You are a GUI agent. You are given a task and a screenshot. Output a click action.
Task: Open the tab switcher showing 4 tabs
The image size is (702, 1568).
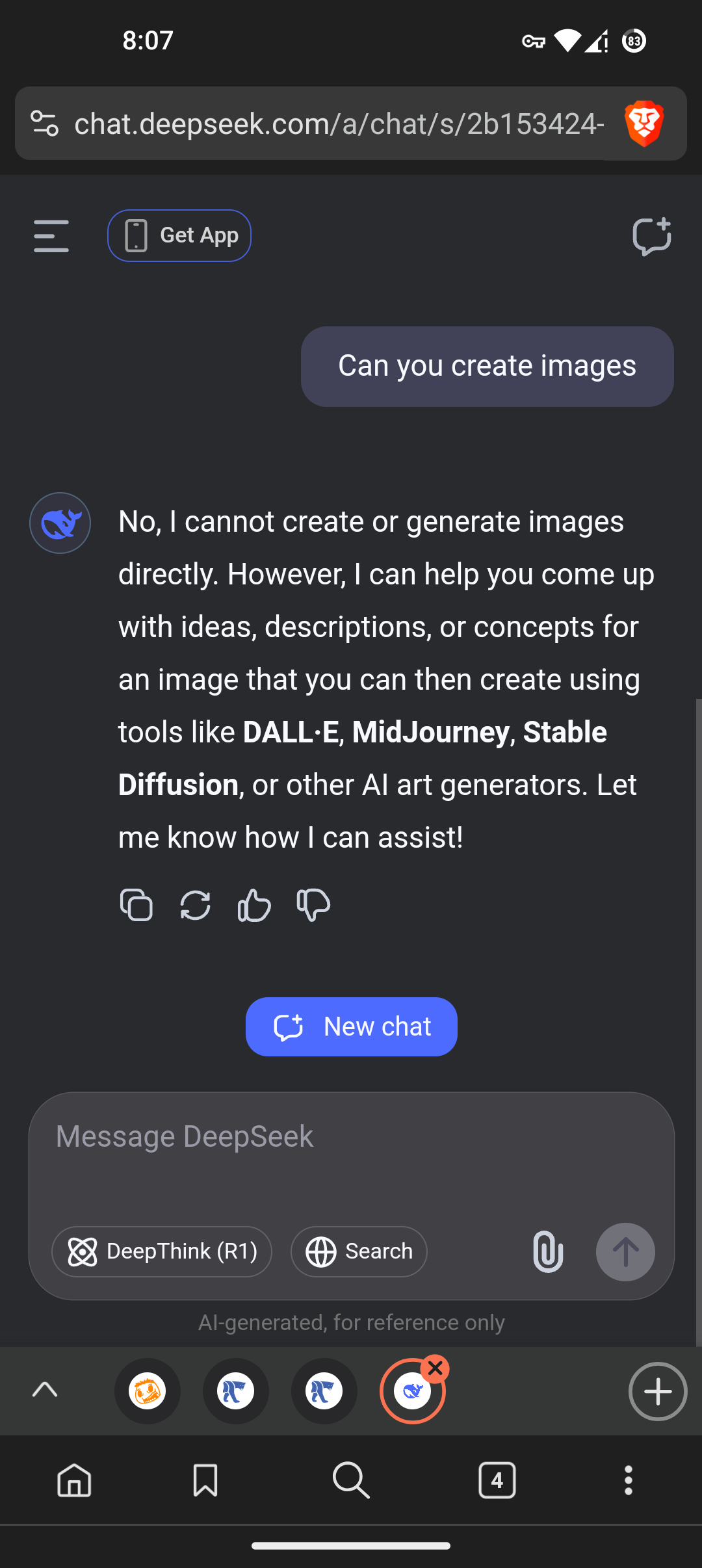tap(497, 1481)
